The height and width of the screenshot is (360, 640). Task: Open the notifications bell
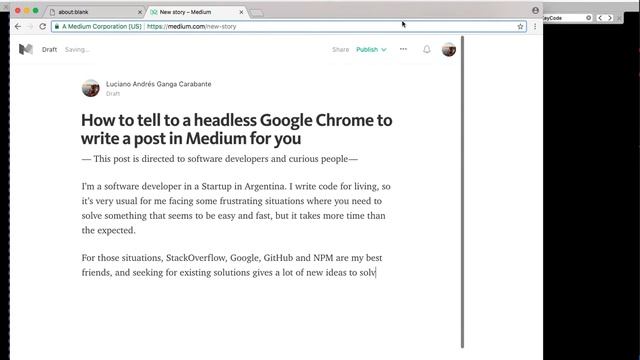427,49
